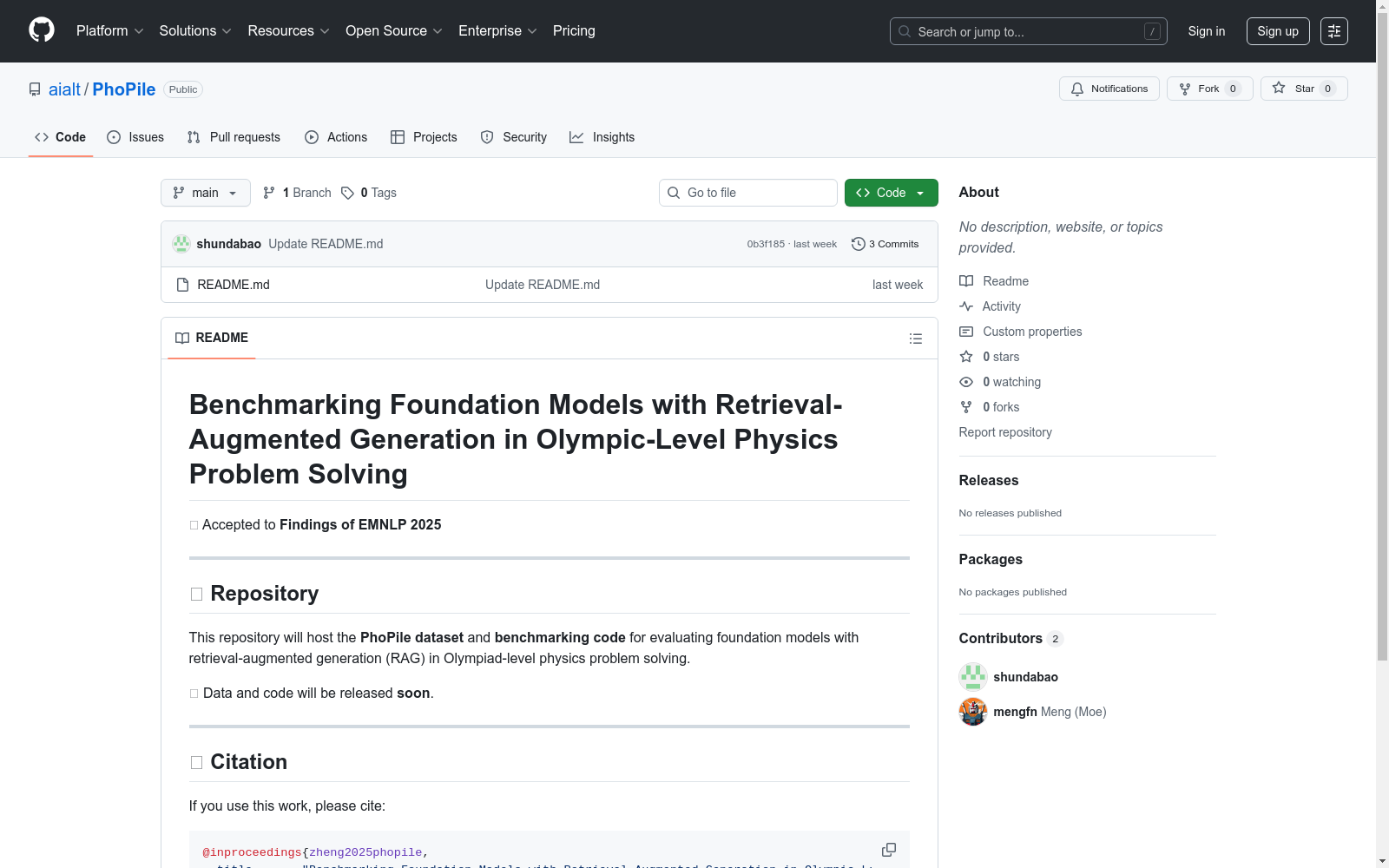Open mengfn's contributor avatar
The width and height of the screenshot is (1389, 868).
[x=973, y=712]
